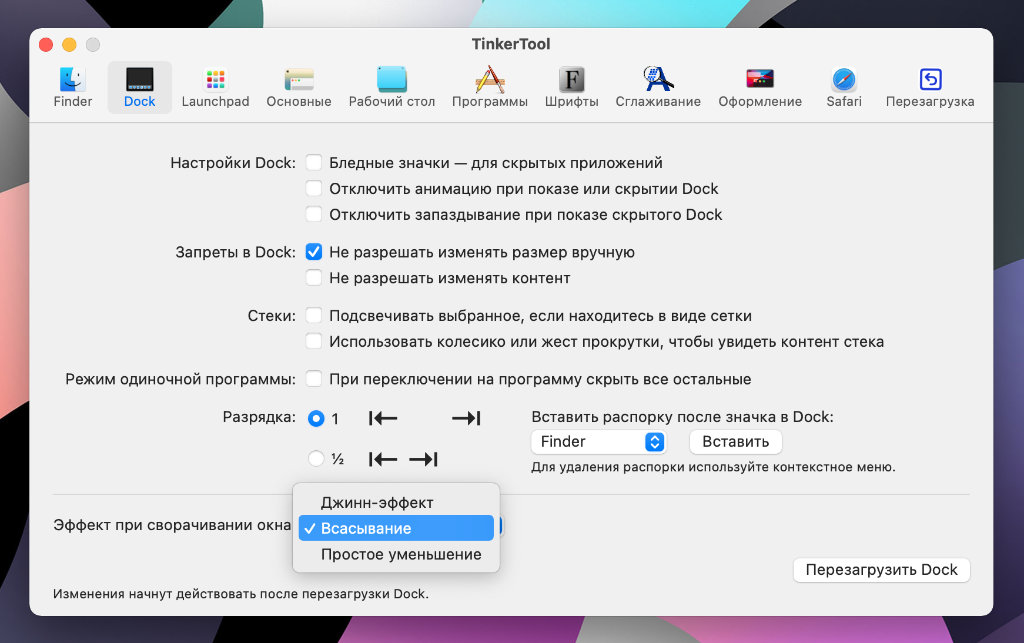Screen dimensions: 1024x643
Task: Select spacing radio button 1
Action: pyautogui.click(x=316, y=418)
